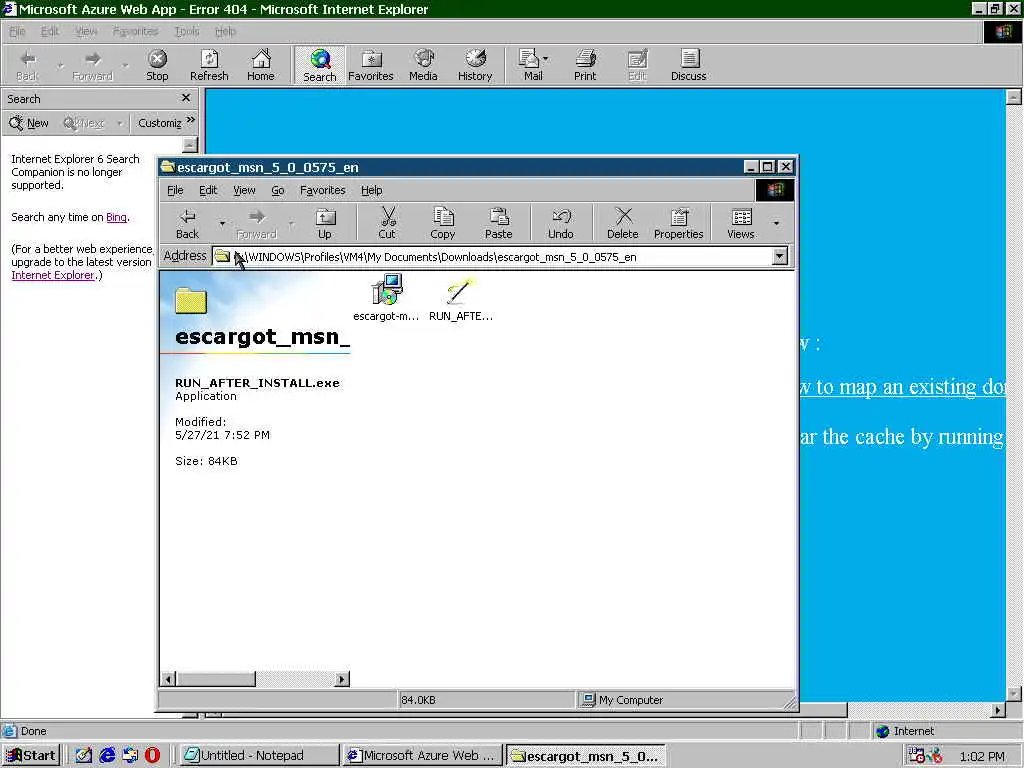Expand Search pane toolbar chevron overflow
This screenshot has width=1024, height=768.
[x=191, y=120]
